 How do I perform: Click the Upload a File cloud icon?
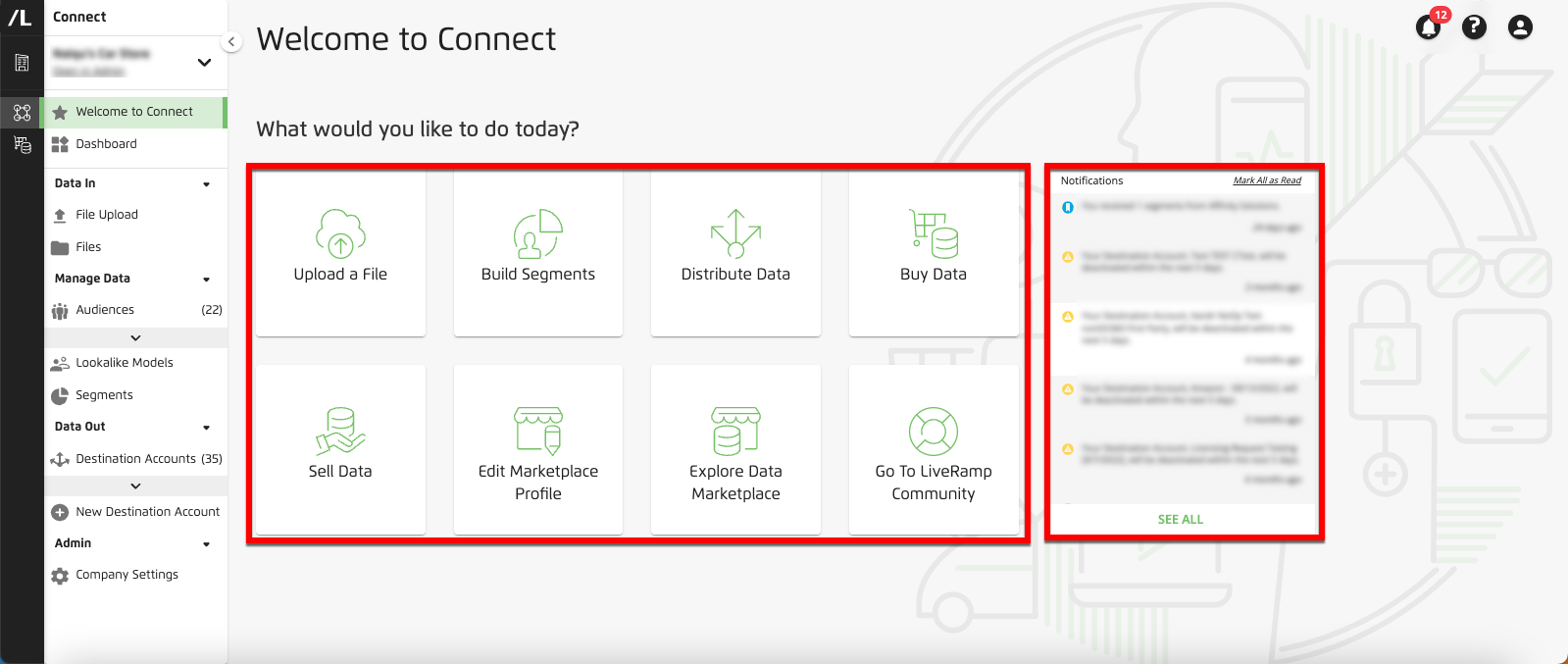point(340,233)
